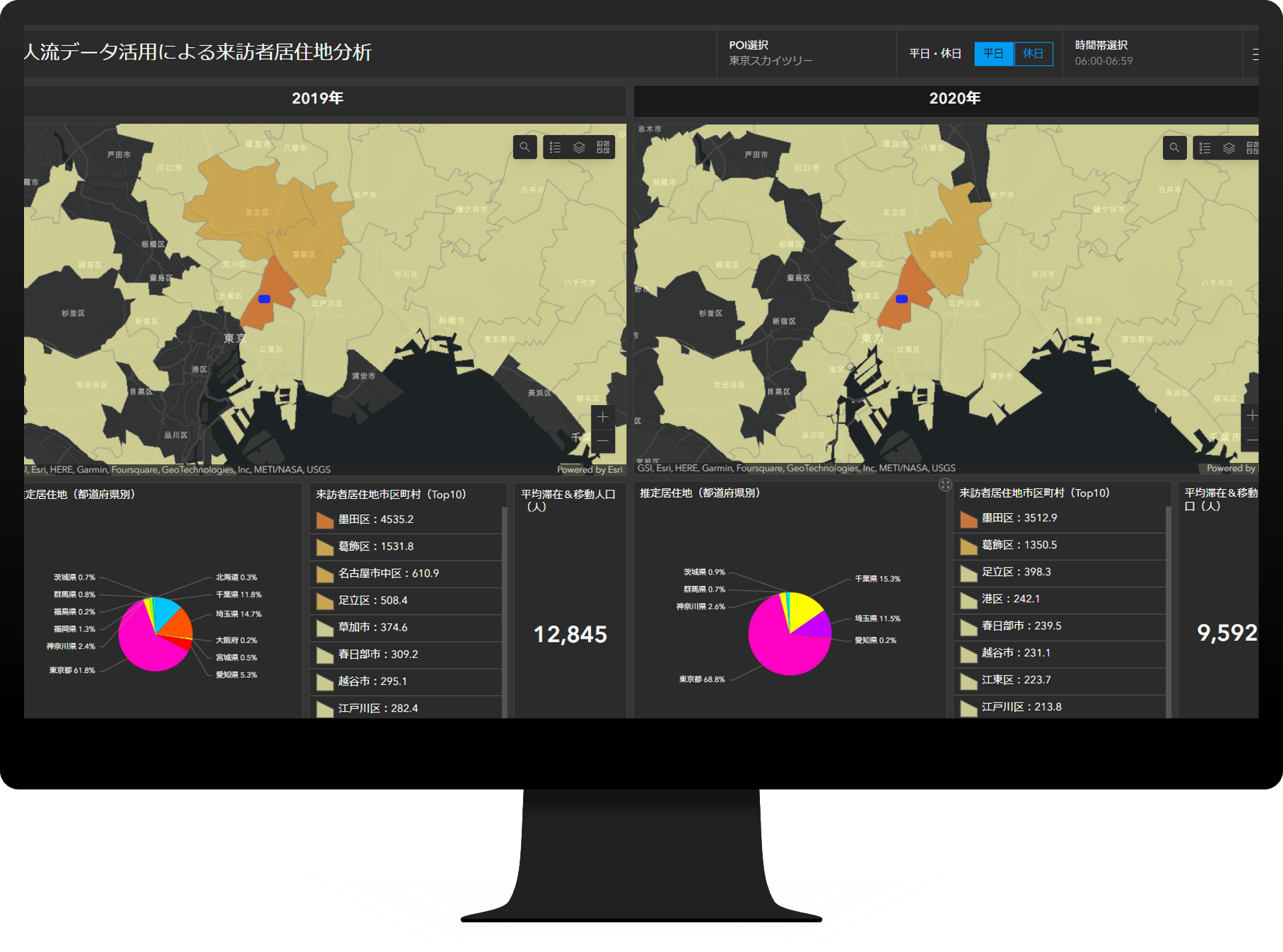Open layers panel on the 2019 map

coord(579,147)
